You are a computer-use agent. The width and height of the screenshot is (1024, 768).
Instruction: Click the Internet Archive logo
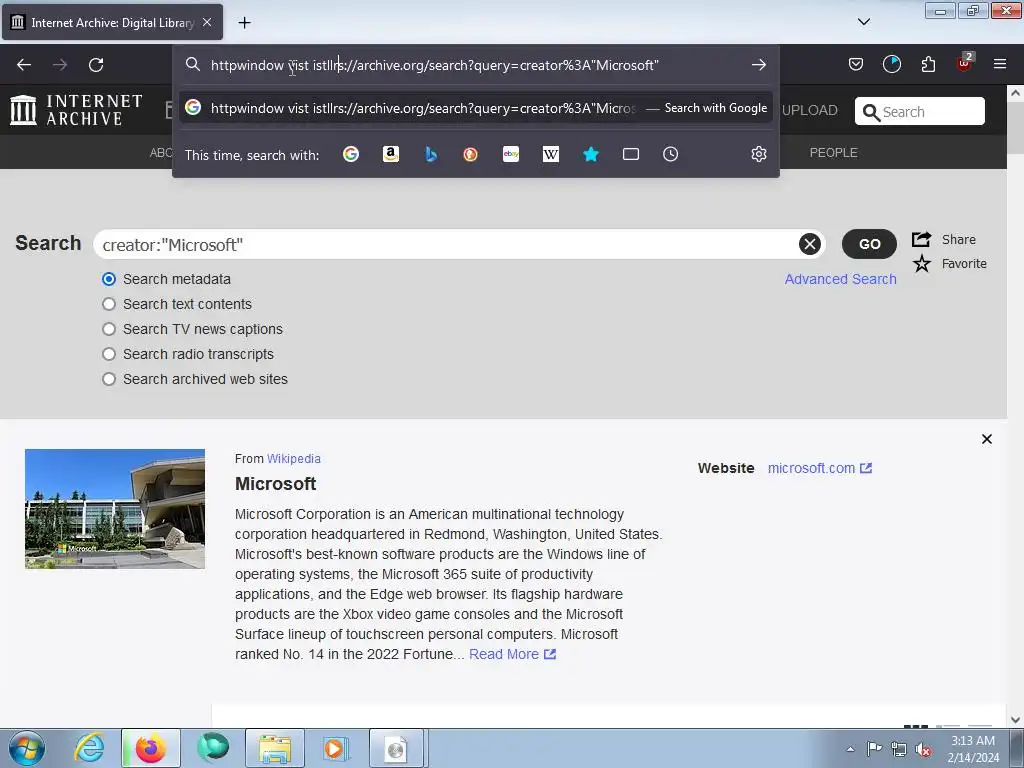click(x=76, y=110)
